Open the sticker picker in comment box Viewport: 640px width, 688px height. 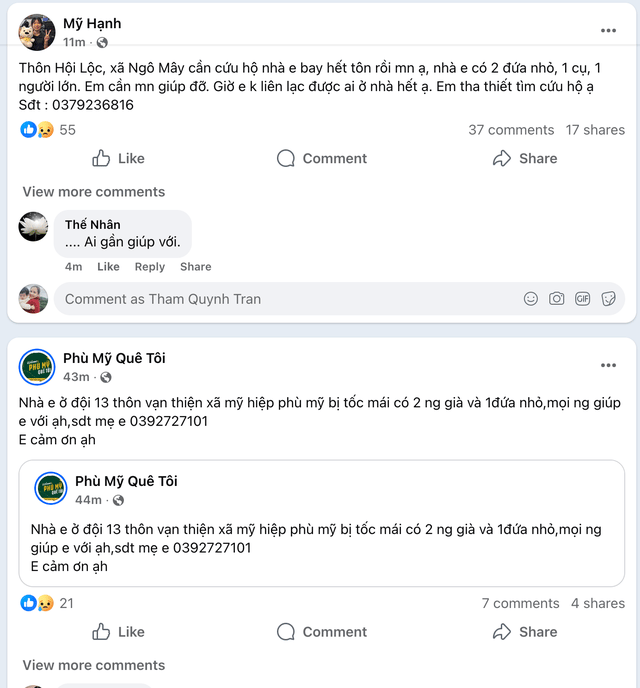[x=608, y=299]
